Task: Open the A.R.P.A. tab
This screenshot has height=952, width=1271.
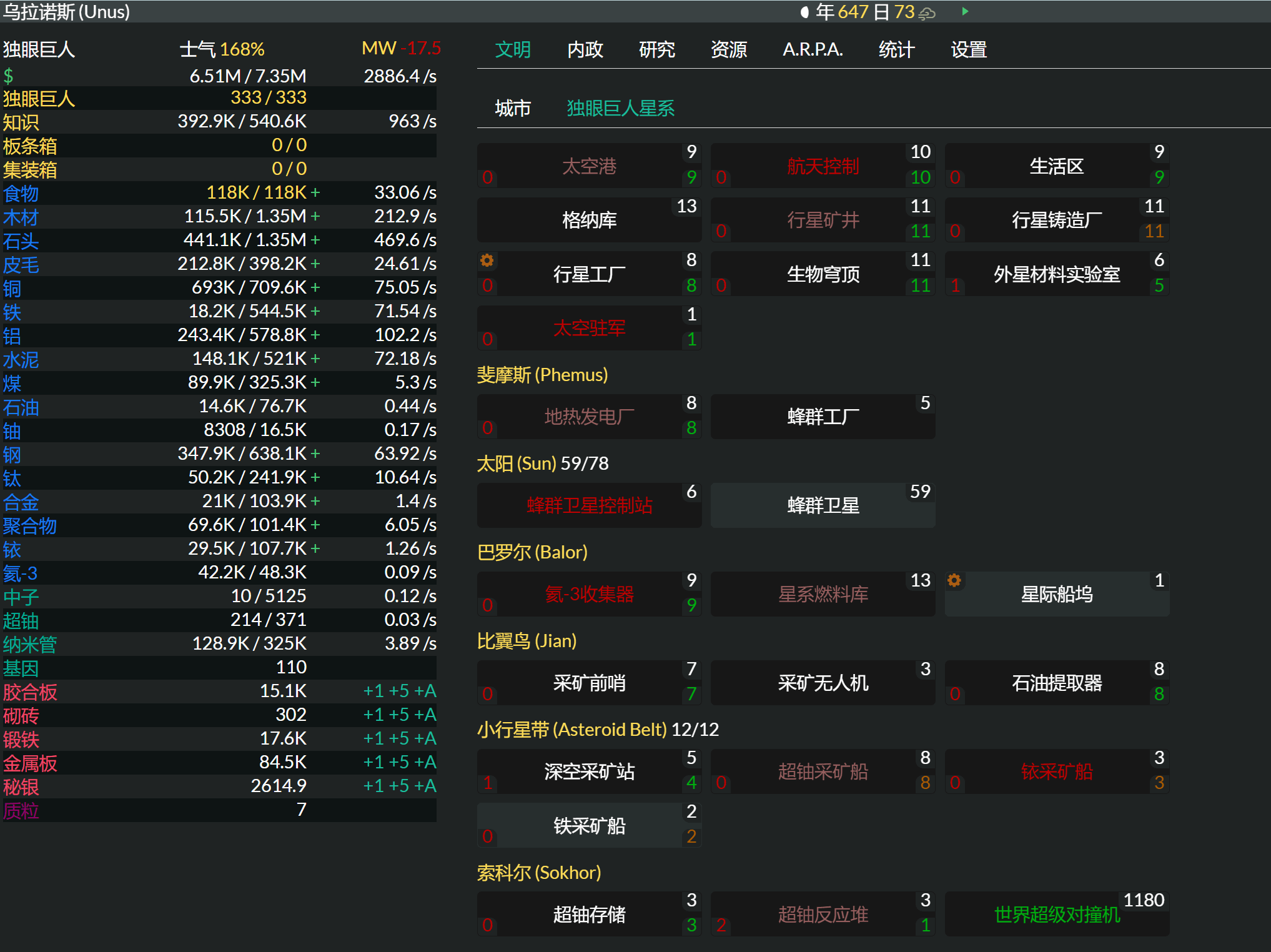Action: tap(813, 49)
